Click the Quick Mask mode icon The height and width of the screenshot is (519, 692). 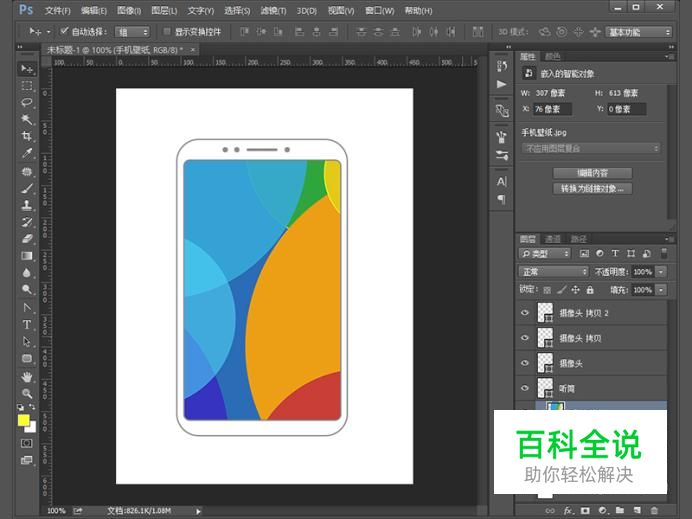(x=27, y=442)
